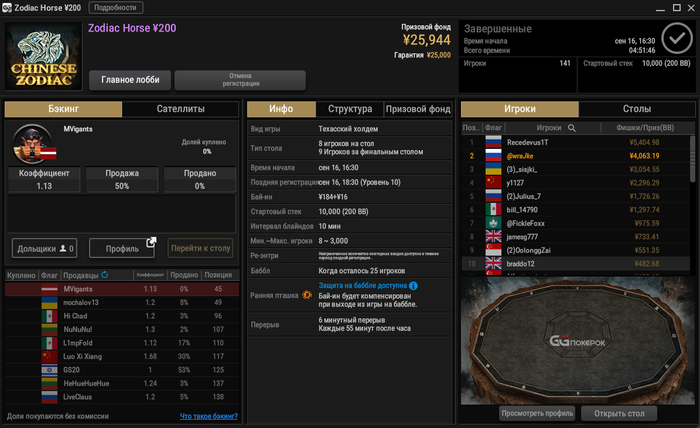
Task: Click the Zodiac Horse ¥200 tournament title
Action: tap(132, 28)
